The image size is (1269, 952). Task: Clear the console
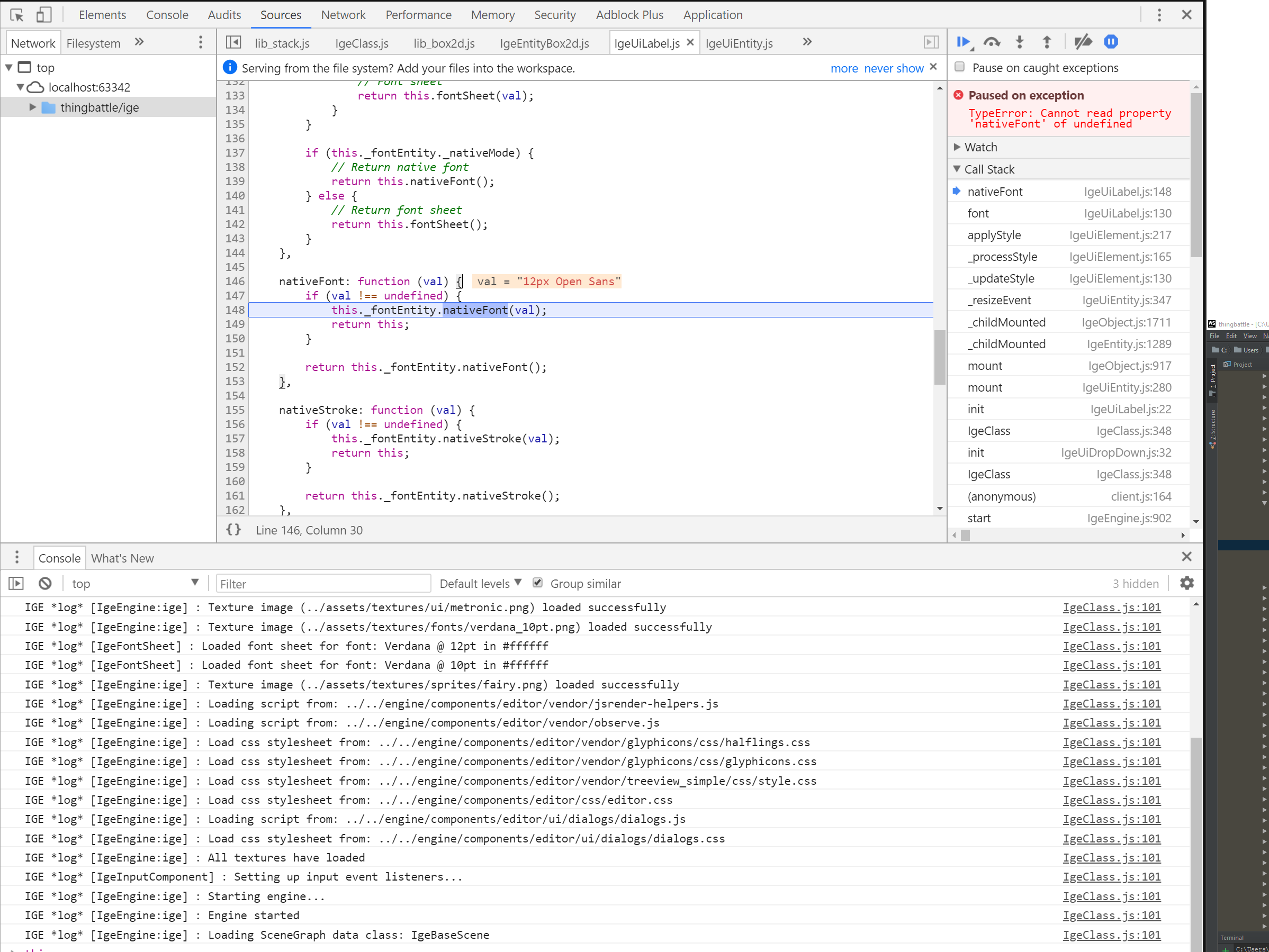click(x=45, y=584)
